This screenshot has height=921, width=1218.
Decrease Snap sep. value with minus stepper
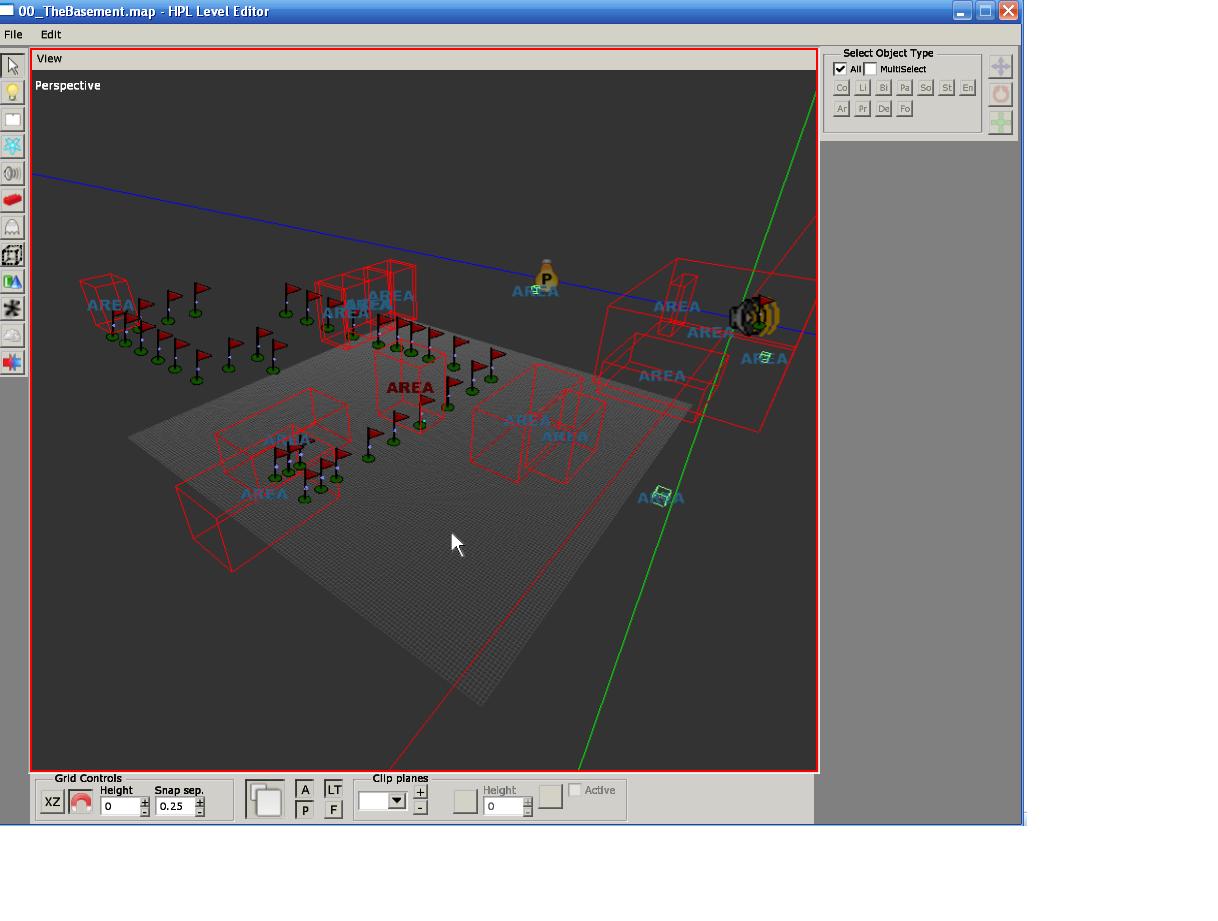[x=200, y=811]
